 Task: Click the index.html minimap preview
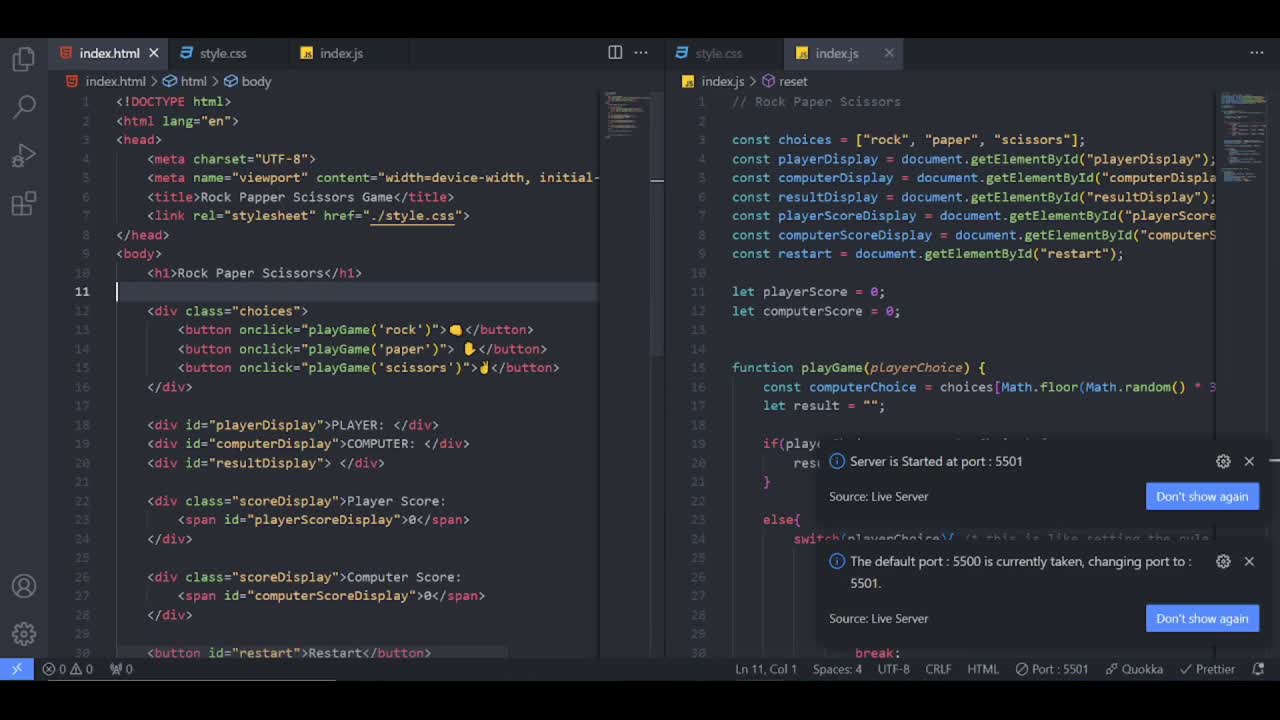624,115
